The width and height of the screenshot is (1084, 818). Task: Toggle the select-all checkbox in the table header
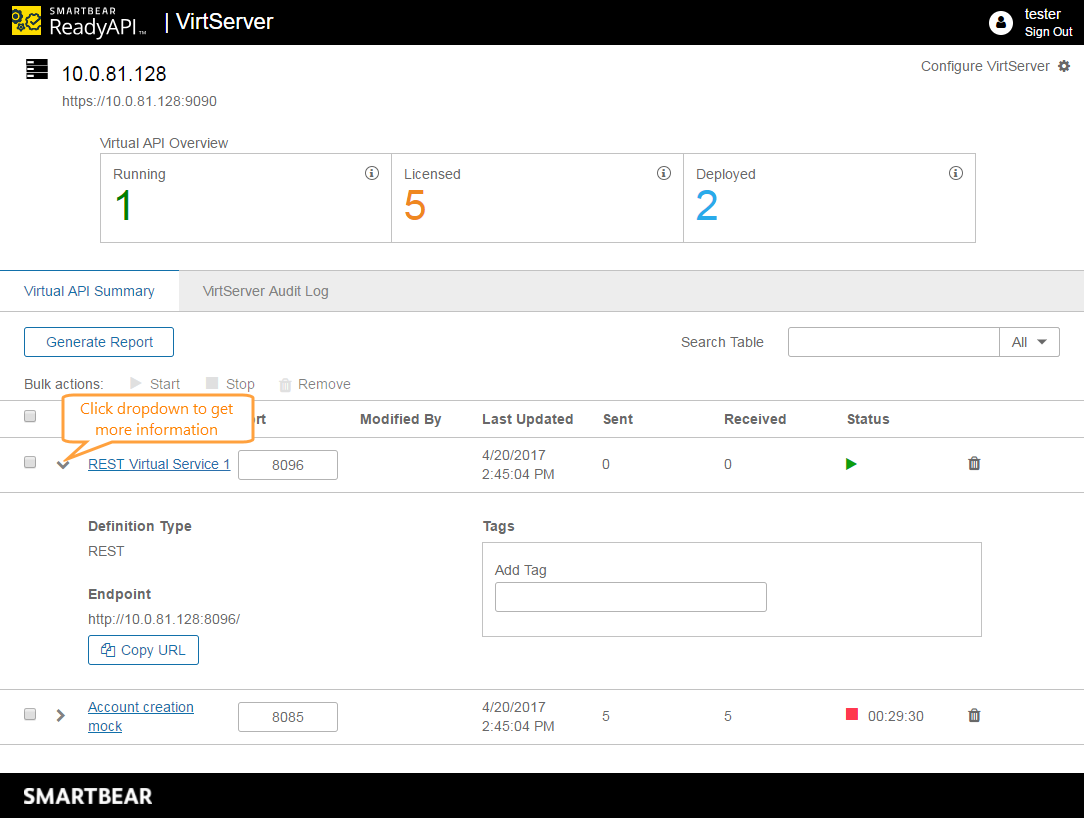coord(30,416)
